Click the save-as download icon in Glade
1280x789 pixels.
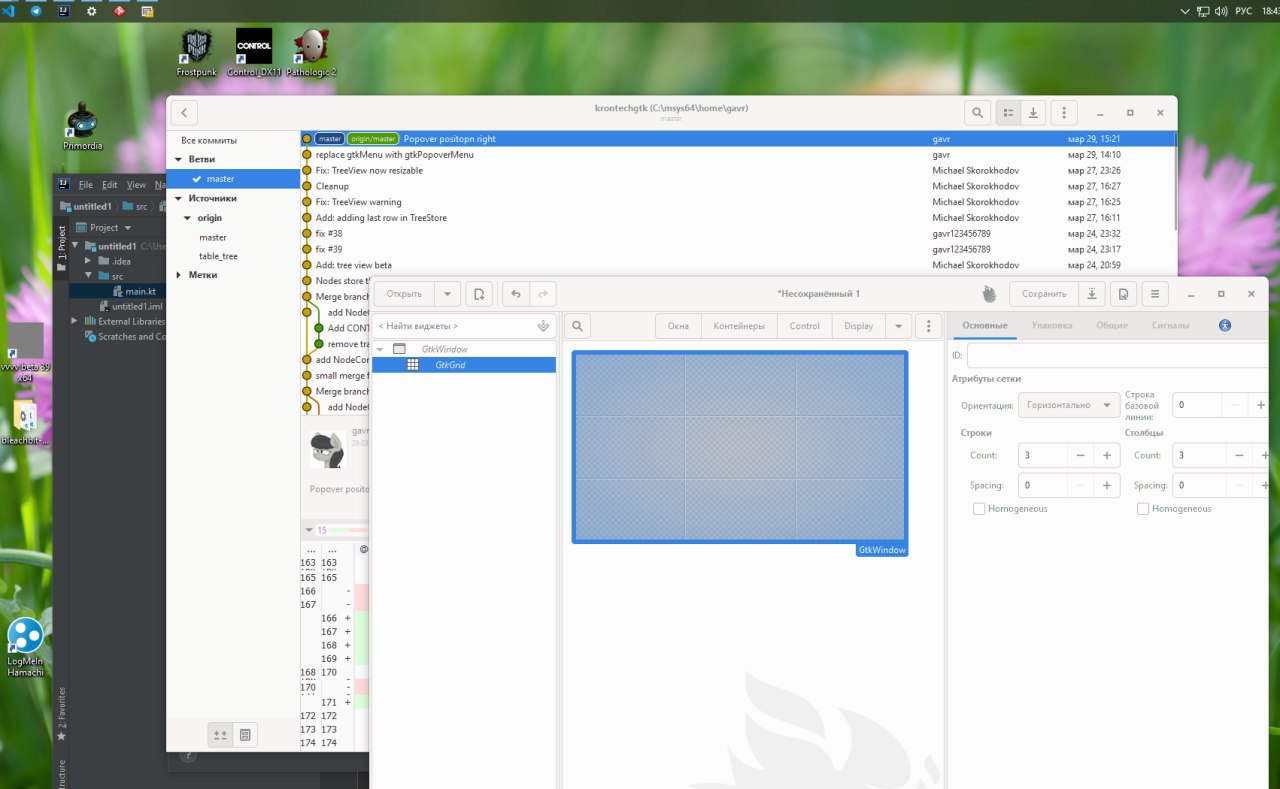coord(1092,294)
